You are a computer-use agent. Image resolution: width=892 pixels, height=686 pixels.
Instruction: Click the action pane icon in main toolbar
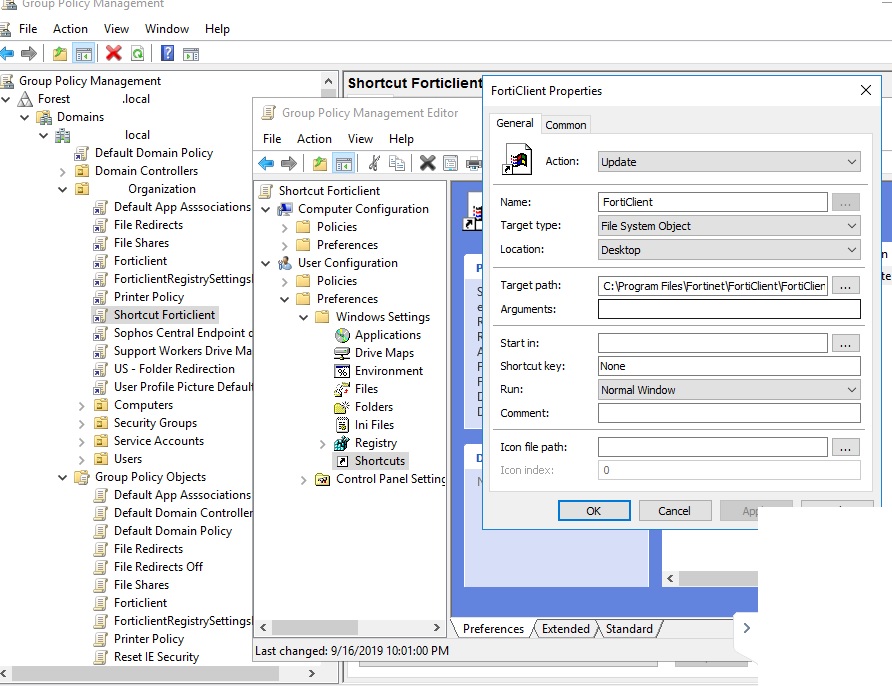point(191,54)
